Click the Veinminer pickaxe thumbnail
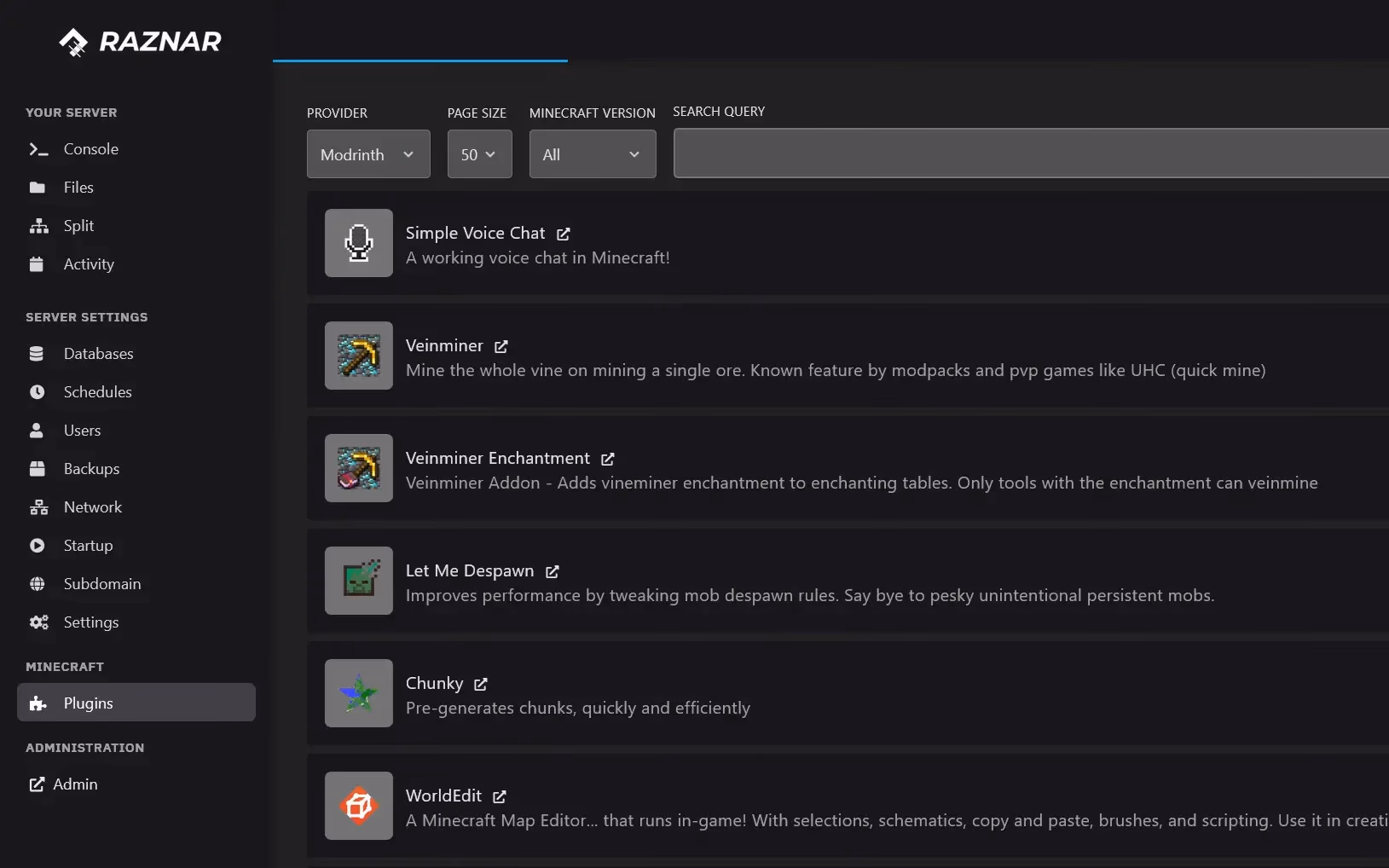Viewport: 1389px width, 868px height. click(x=359, y=356)
